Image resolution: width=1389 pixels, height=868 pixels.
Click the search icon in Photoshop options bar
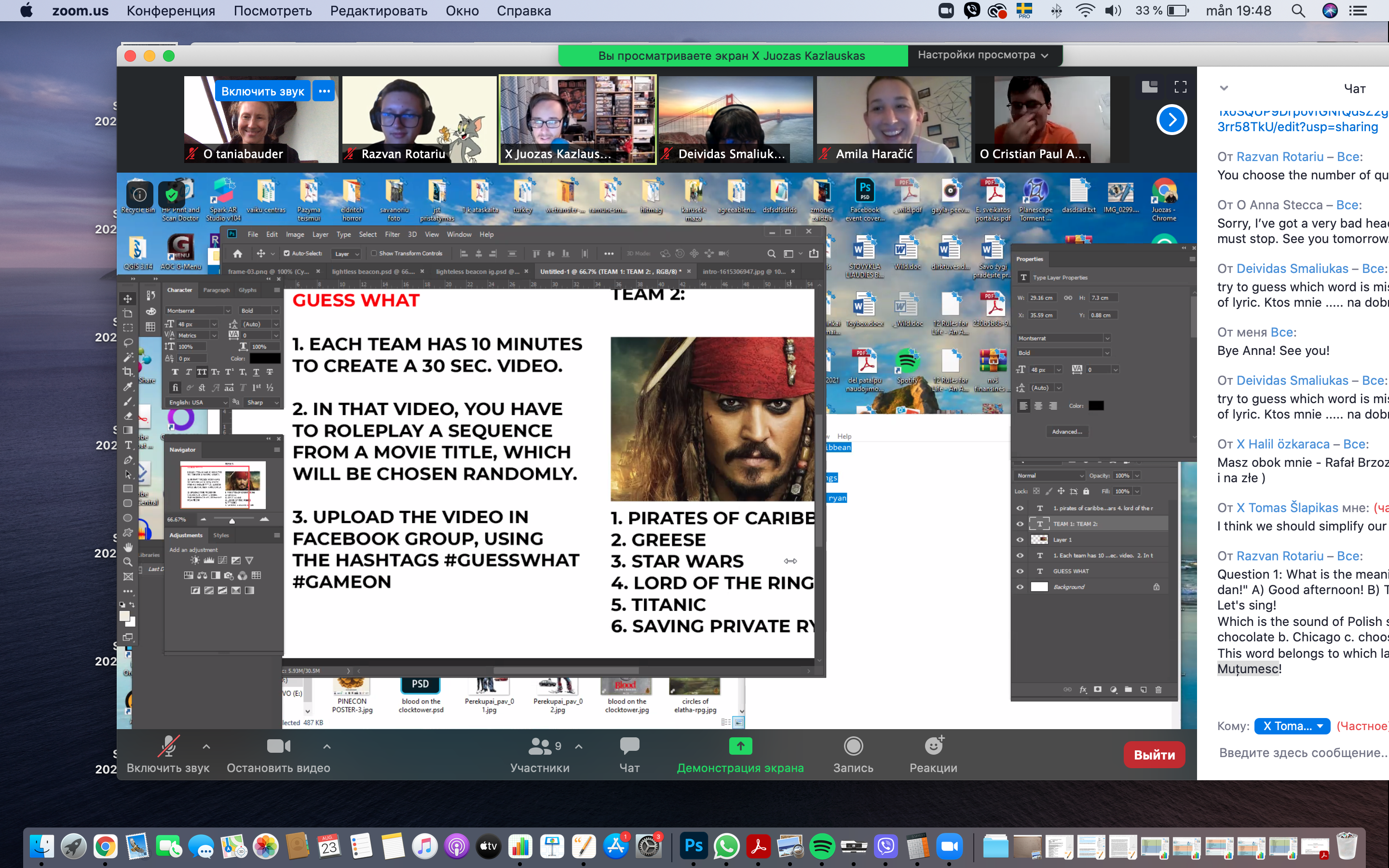[771, 254]
